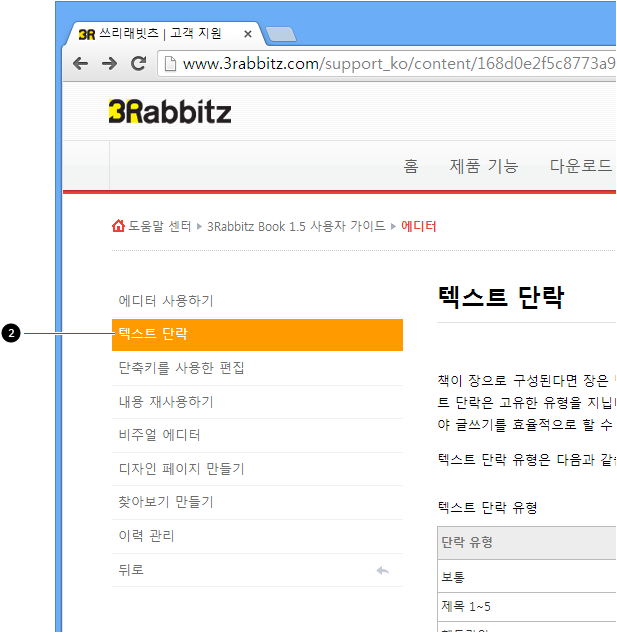Screen dimensions: 617x633
Task: Click the address bar URL field
Action: click(397, 64)
